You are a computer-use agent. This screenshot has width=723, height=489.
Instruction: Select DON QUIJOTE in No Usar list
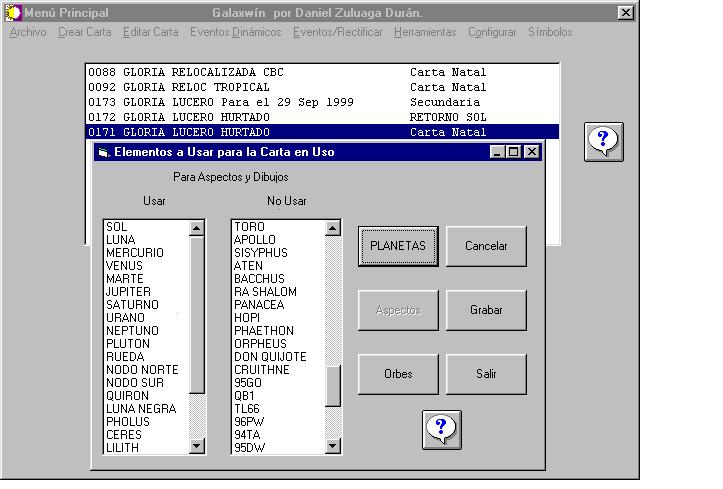270,357
